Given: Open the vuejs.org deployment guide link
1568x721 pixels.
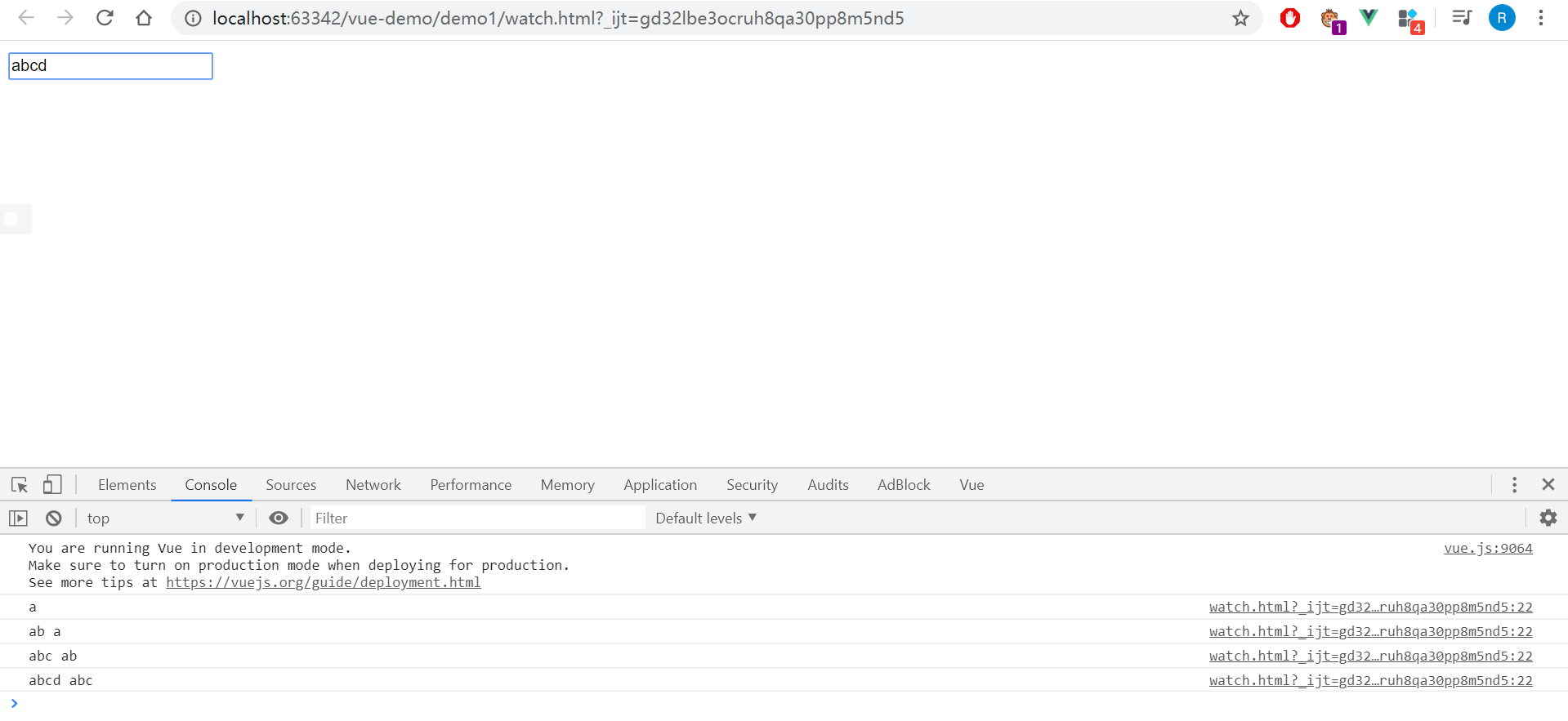Looking at the screenshot, I should (x=324, y=582).
